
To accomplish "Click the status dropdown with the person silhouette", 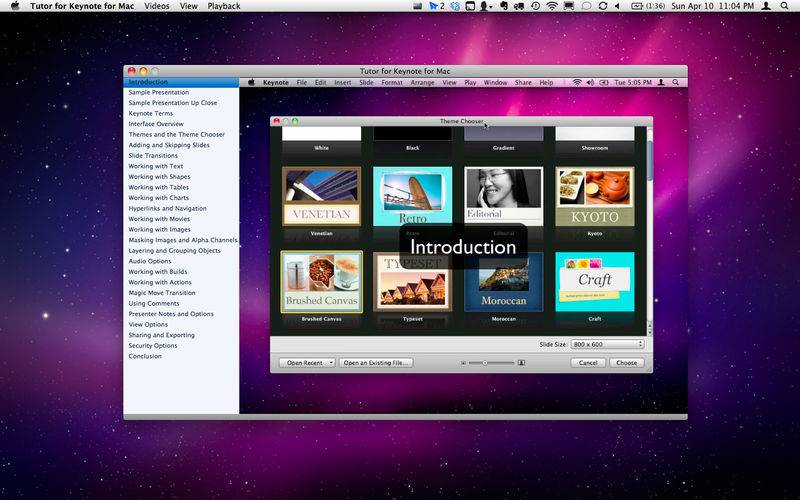I will tap(487, 6).
